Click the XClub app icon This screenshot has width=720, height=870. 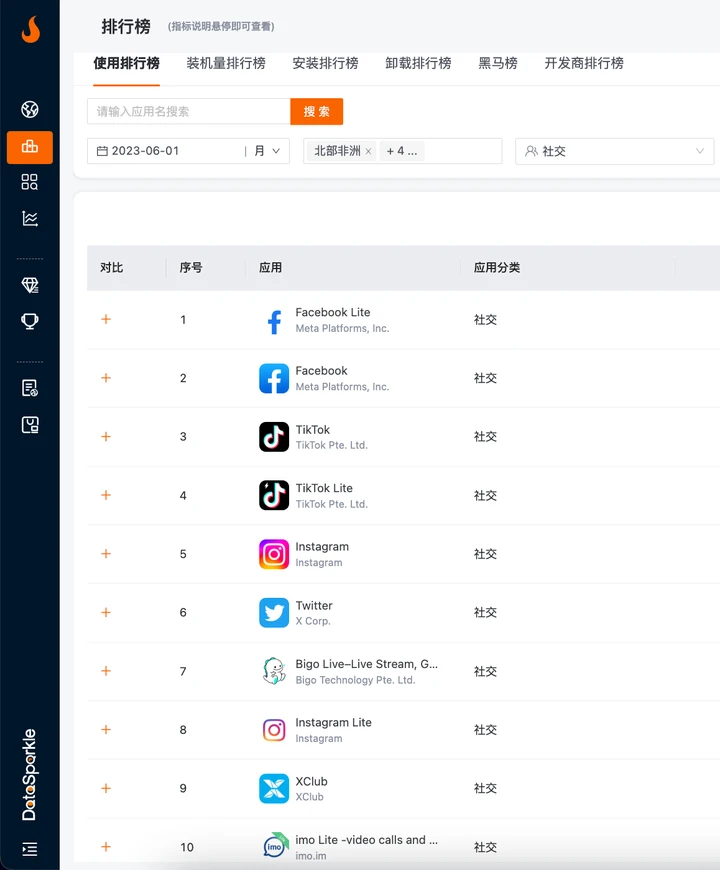click(274, 788)
